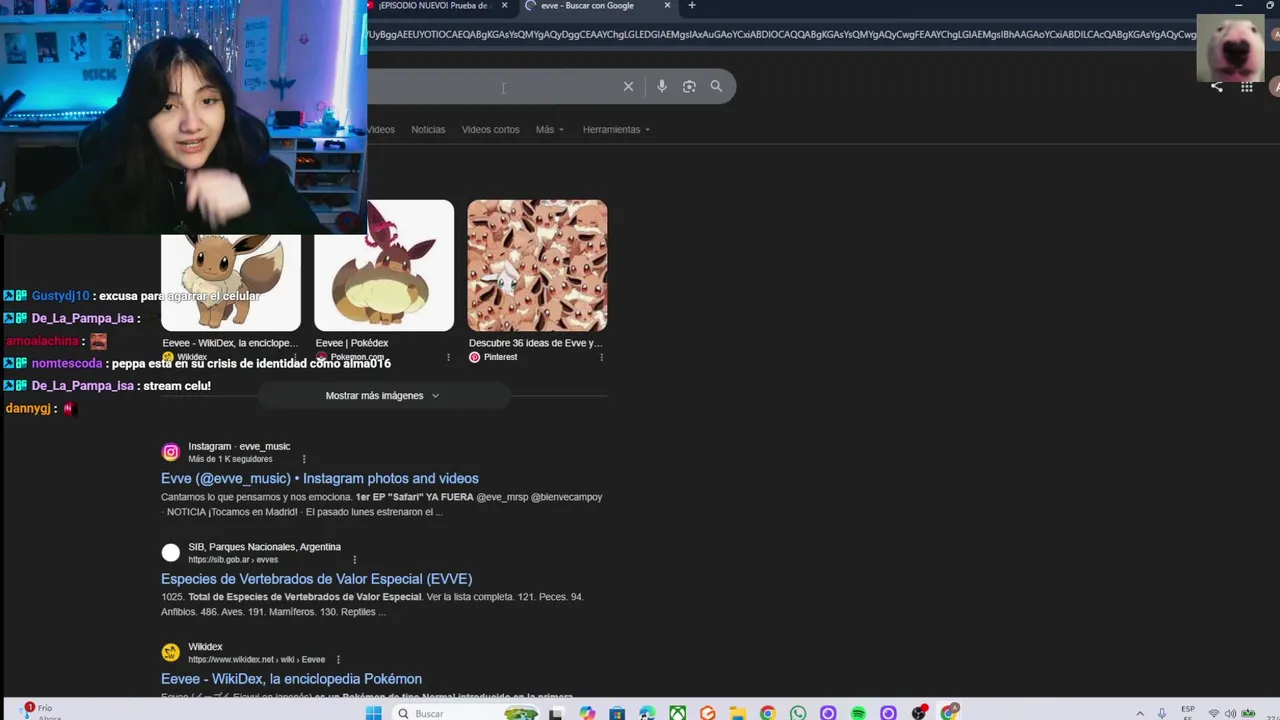Click the Instagram result logo icon

171,452
